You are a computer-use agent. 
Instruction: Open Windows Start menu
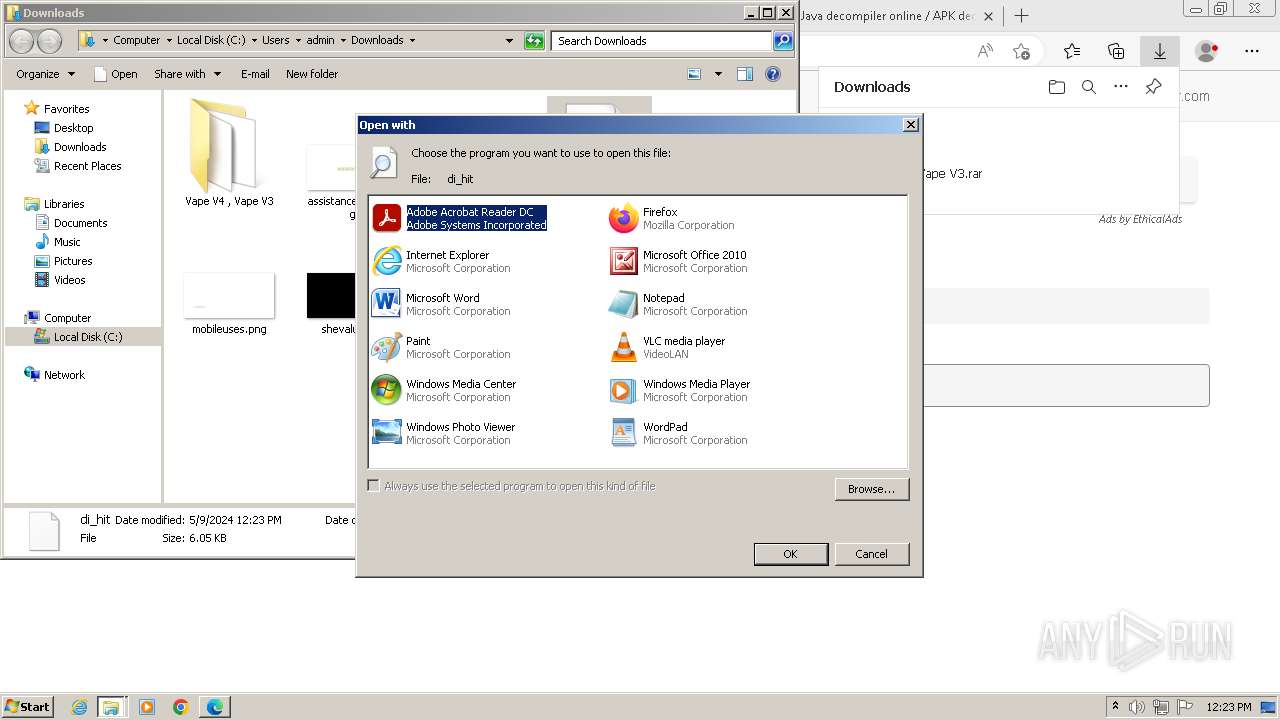point(28,706)
